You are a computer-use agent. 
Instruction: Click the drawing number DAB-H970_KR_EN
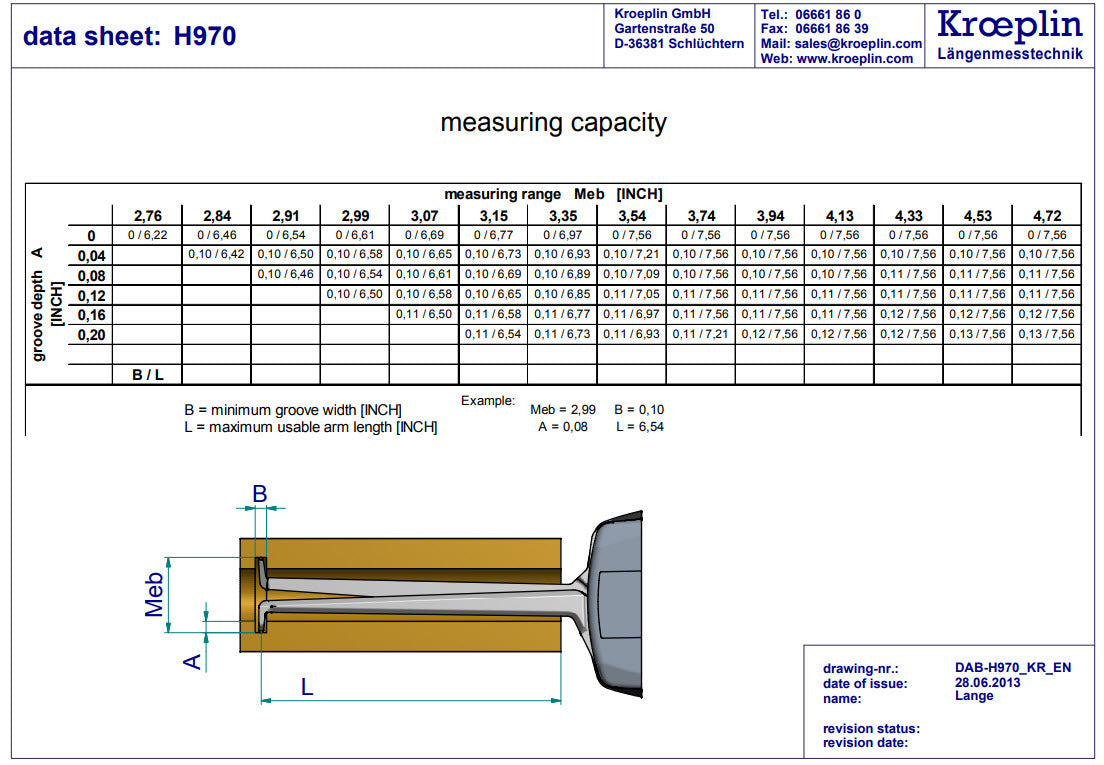tap(1013, 668)
